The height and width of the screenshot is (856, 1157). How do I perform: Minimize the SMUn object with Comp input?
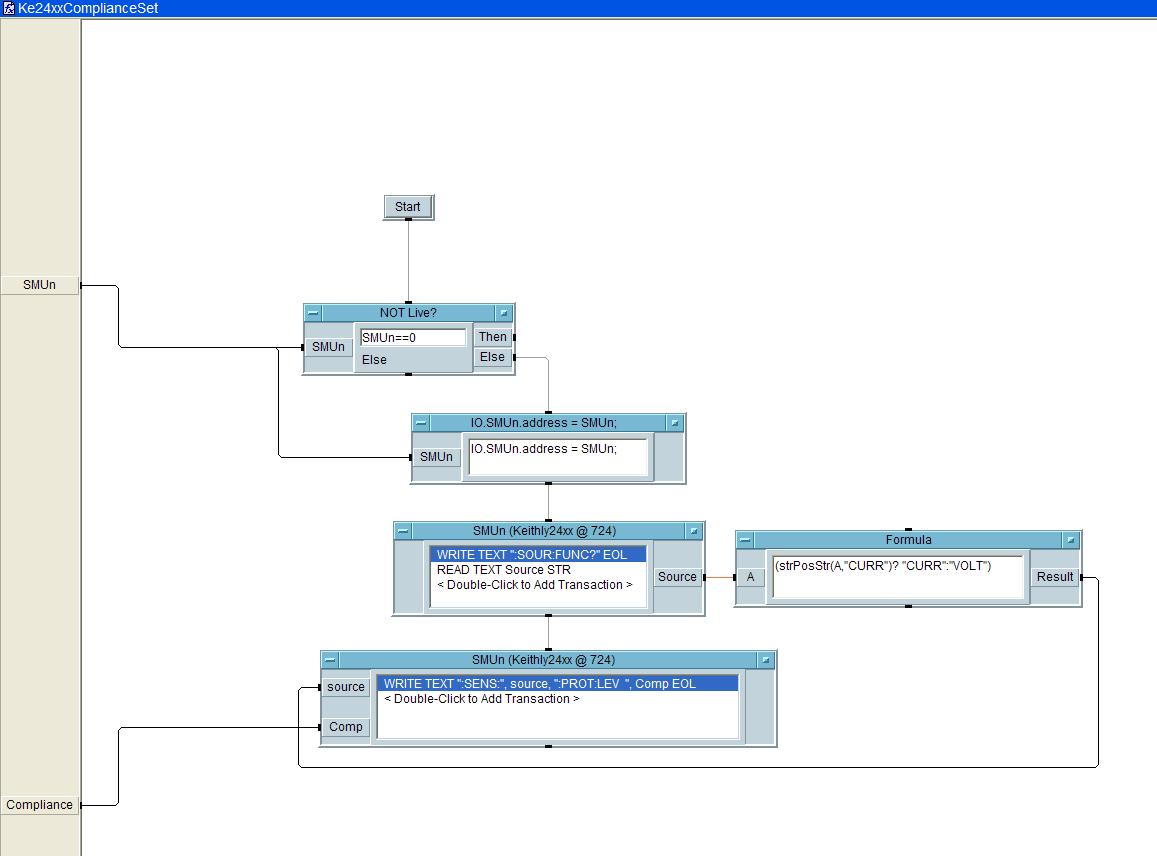(330, 660)
